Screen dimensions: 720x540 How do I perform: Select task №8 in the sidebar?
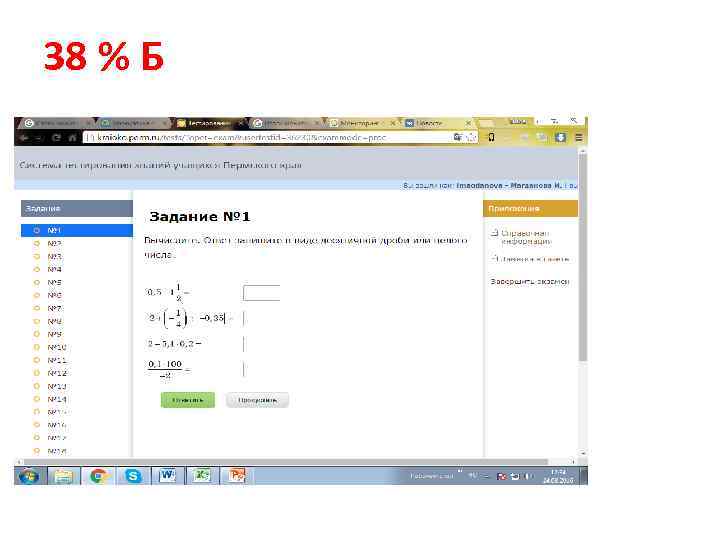(x=55, y=321)
